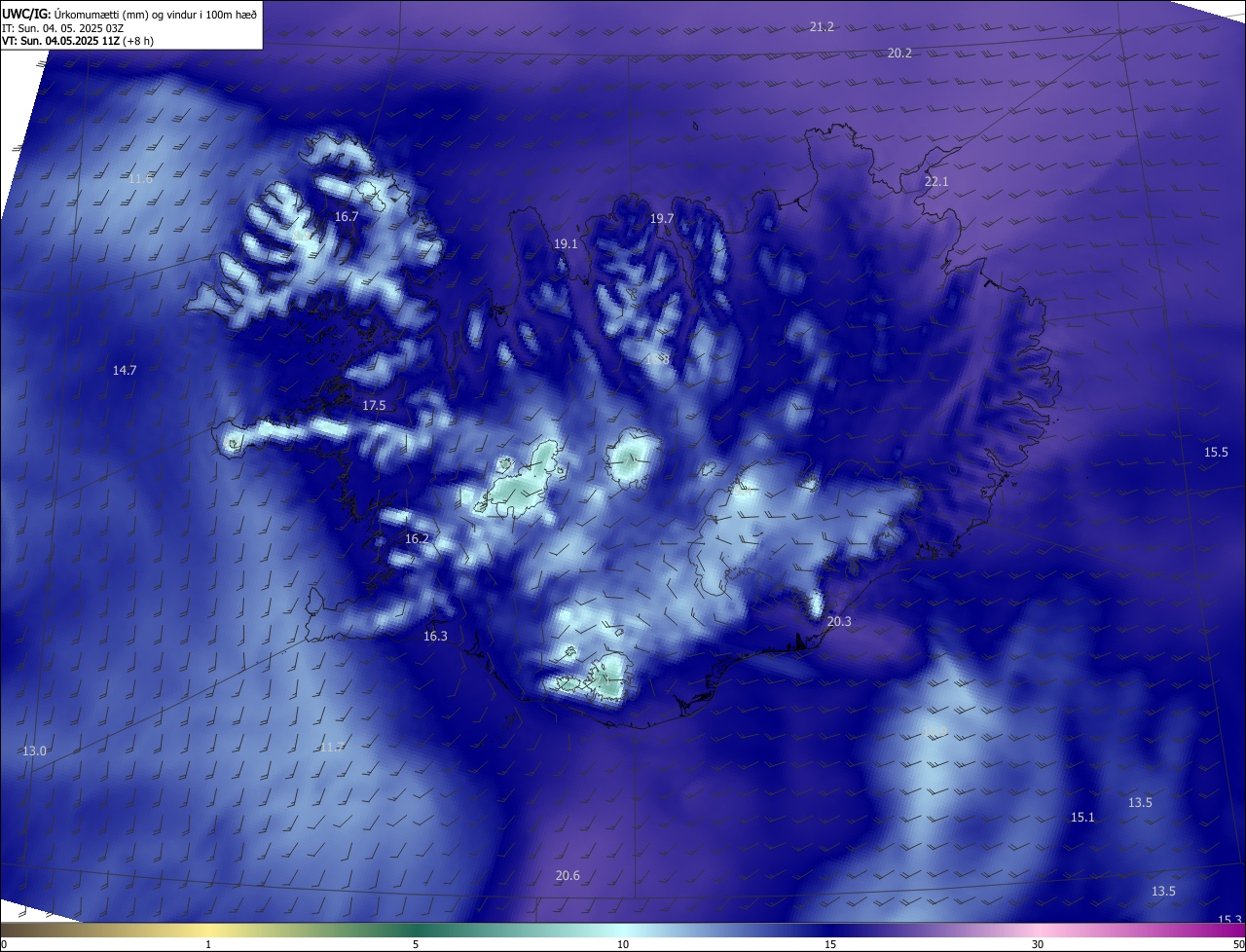Click the faint wind value 11.6
Screen dimensions: 1246x952
(140, 179)
